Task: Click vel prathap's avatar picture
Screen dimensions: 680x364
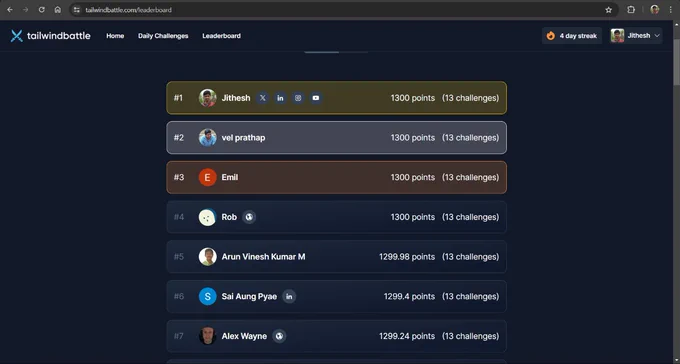Action: point(208,138)
